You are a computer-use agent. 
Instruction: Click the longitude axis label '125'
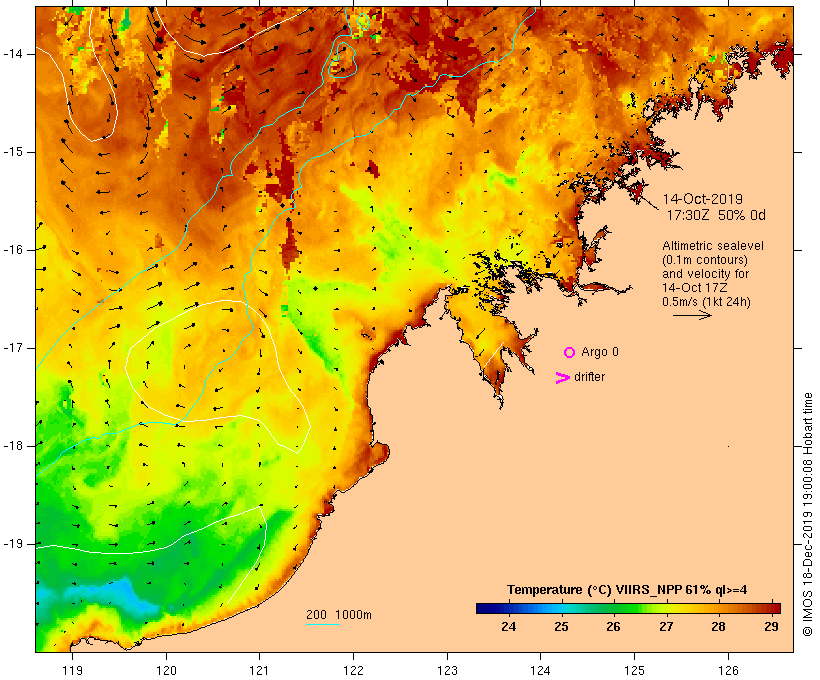coord(634,670)
